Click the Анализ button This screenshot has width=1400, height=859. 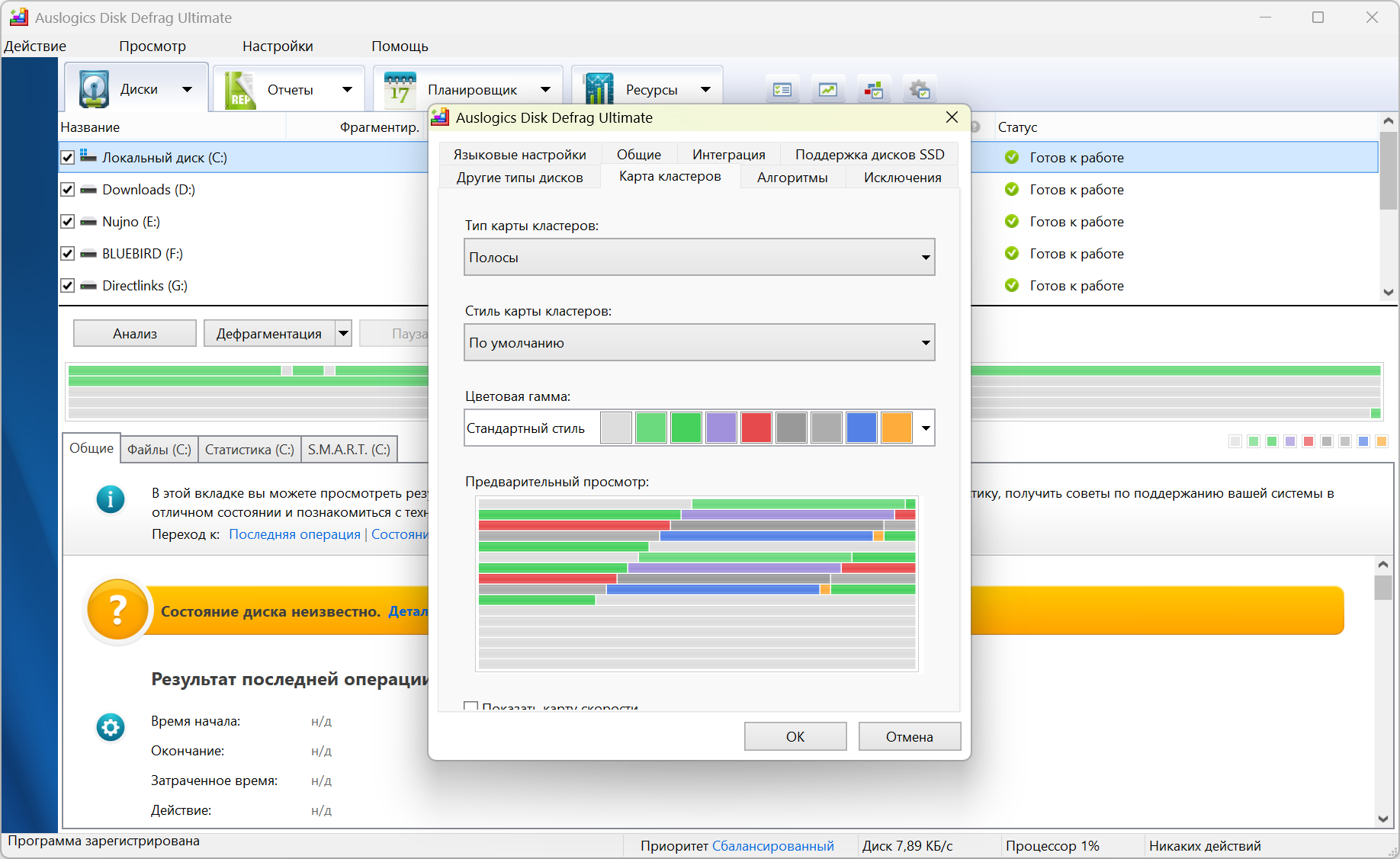[135, 333]
